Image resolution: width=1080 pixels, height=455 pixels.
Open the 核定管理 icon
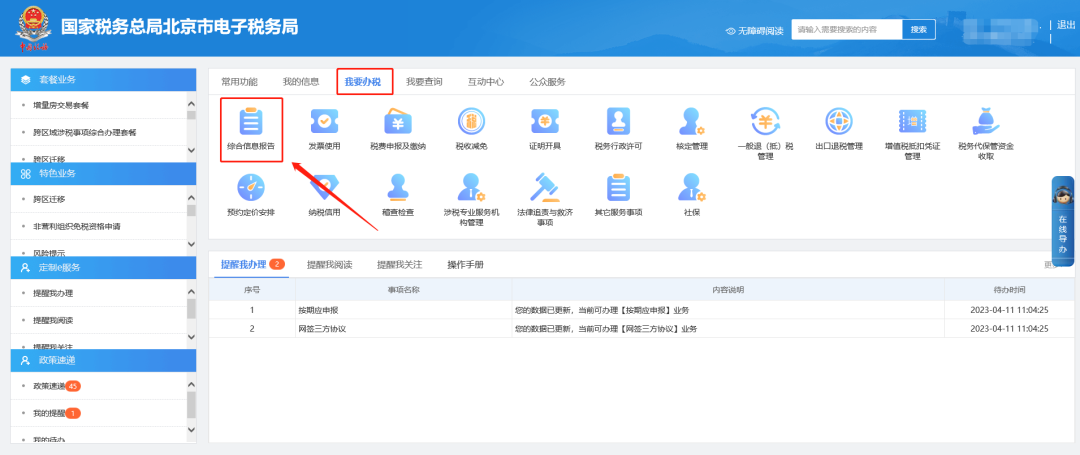pos(692,121)
